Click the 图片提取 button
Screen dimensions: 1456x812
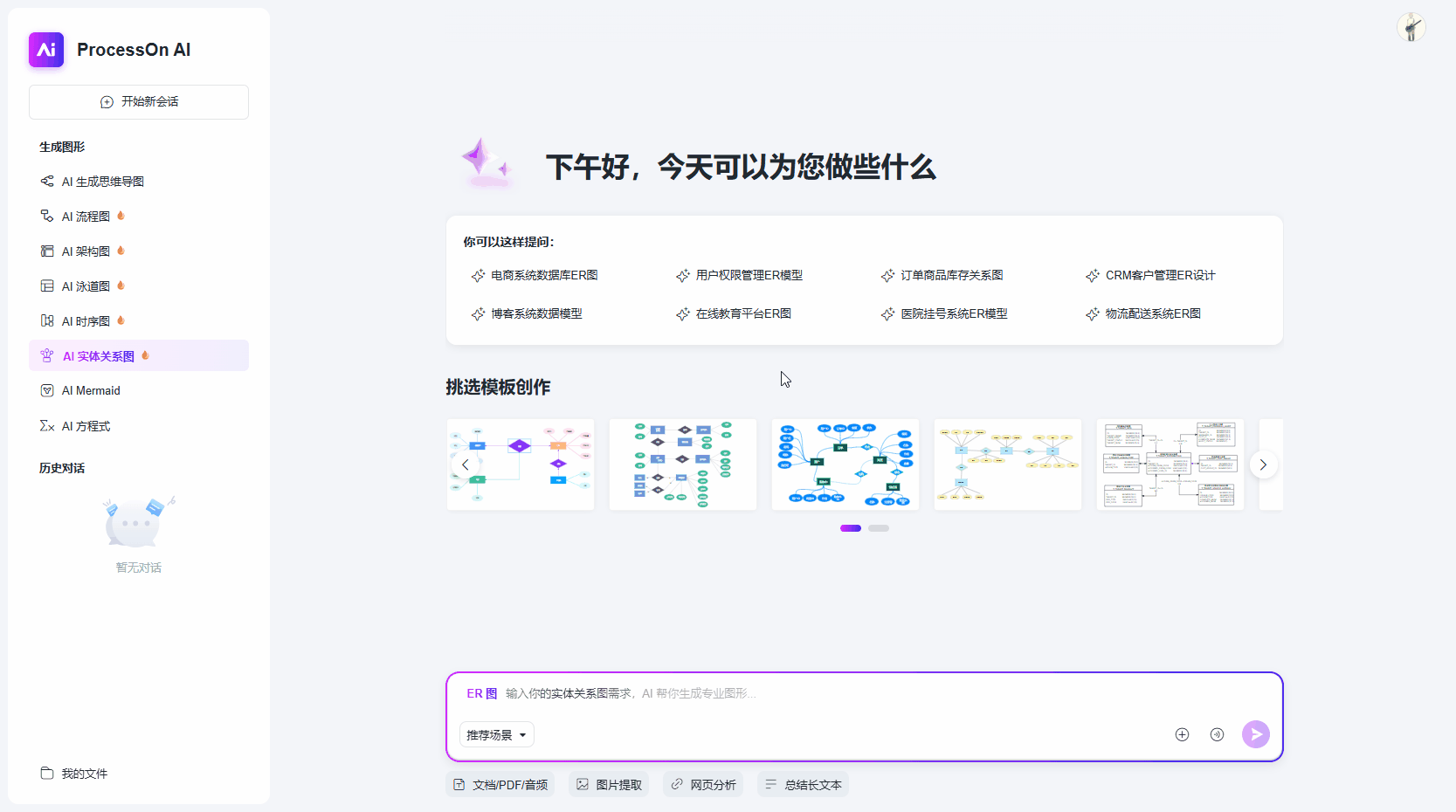point(609,785)
